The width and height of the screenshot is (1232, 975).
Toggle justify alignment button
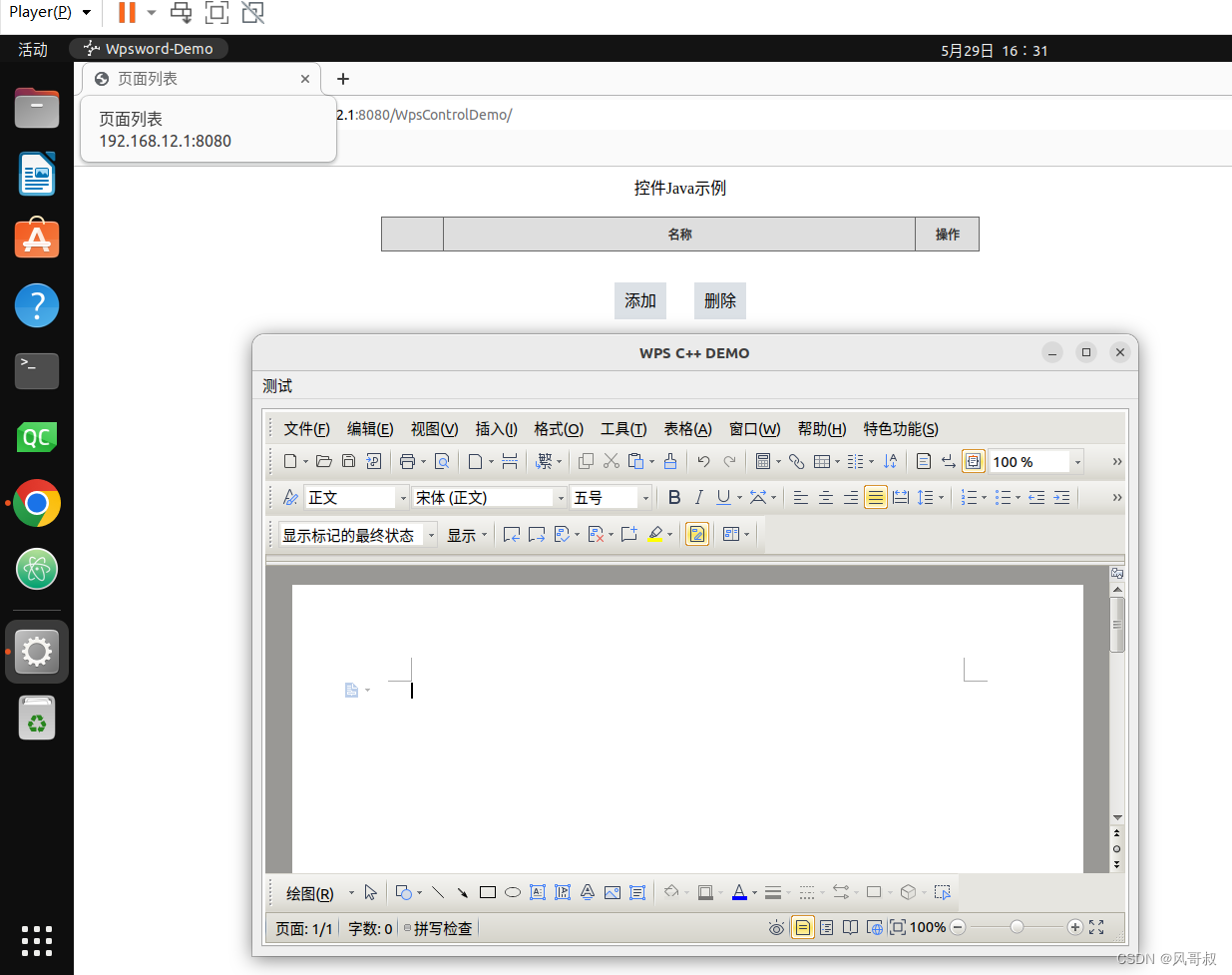pyautogui.click(x=875, y=497)
